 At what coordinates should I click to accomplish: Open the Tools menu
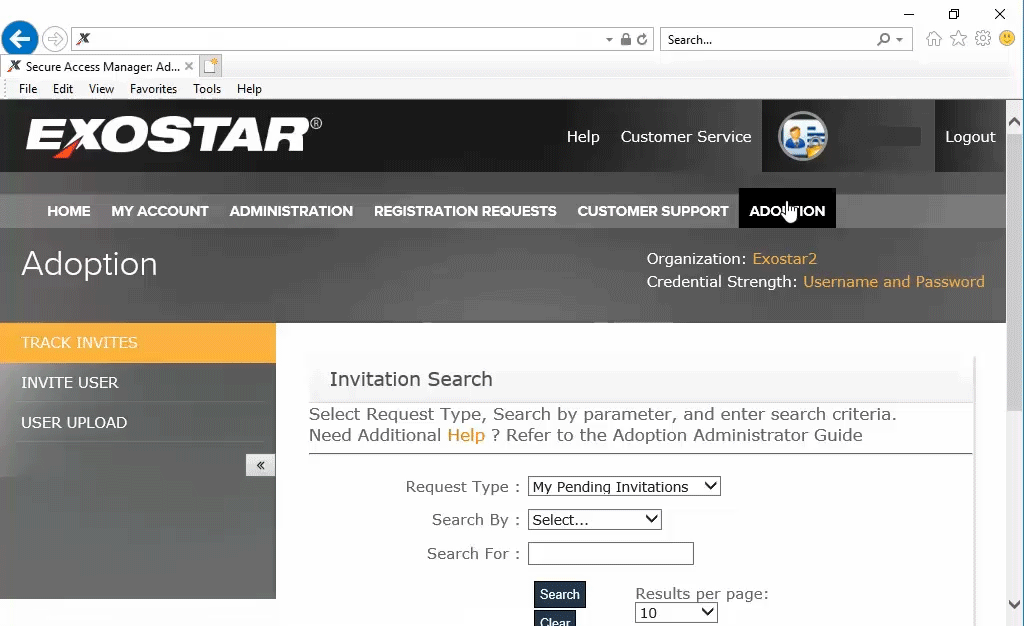(x=206, y=89)
